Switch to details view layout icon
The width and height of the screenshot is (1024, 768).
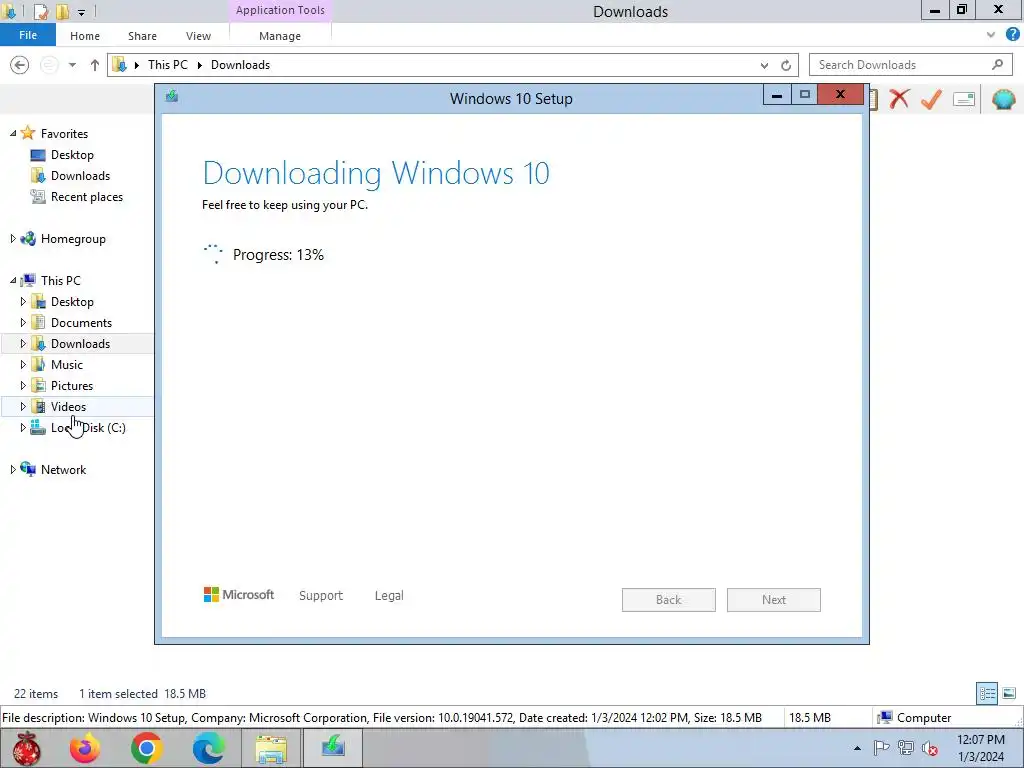pyautogui.click(x=987, y=694)
